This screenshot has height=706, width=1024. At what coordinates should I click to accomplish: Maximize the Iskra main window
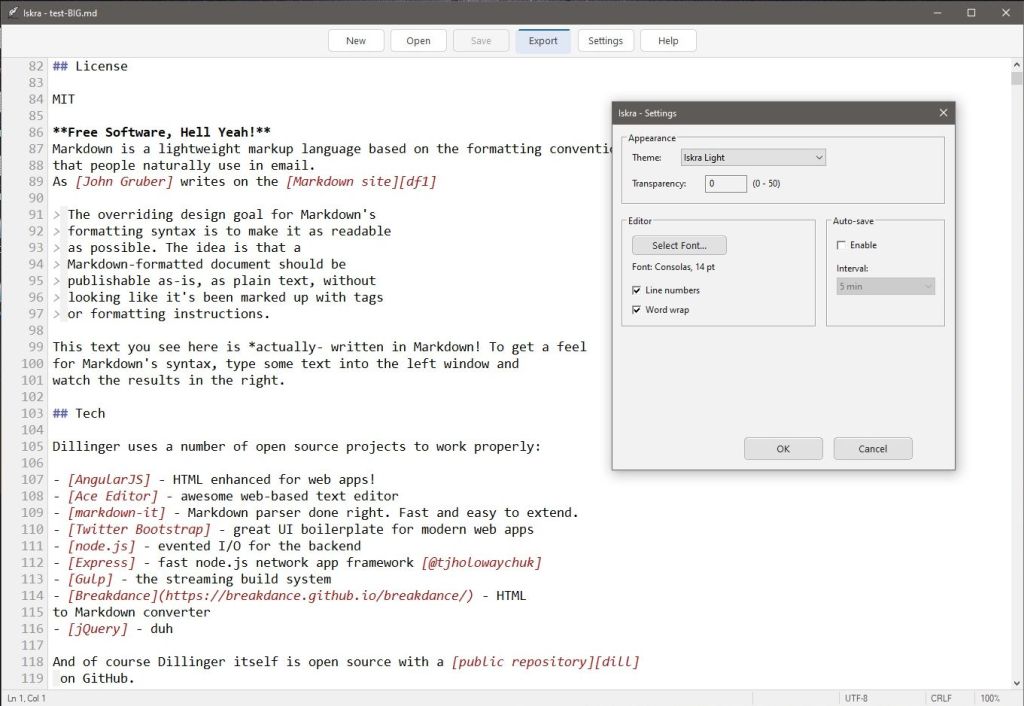[x=971, y=13]
